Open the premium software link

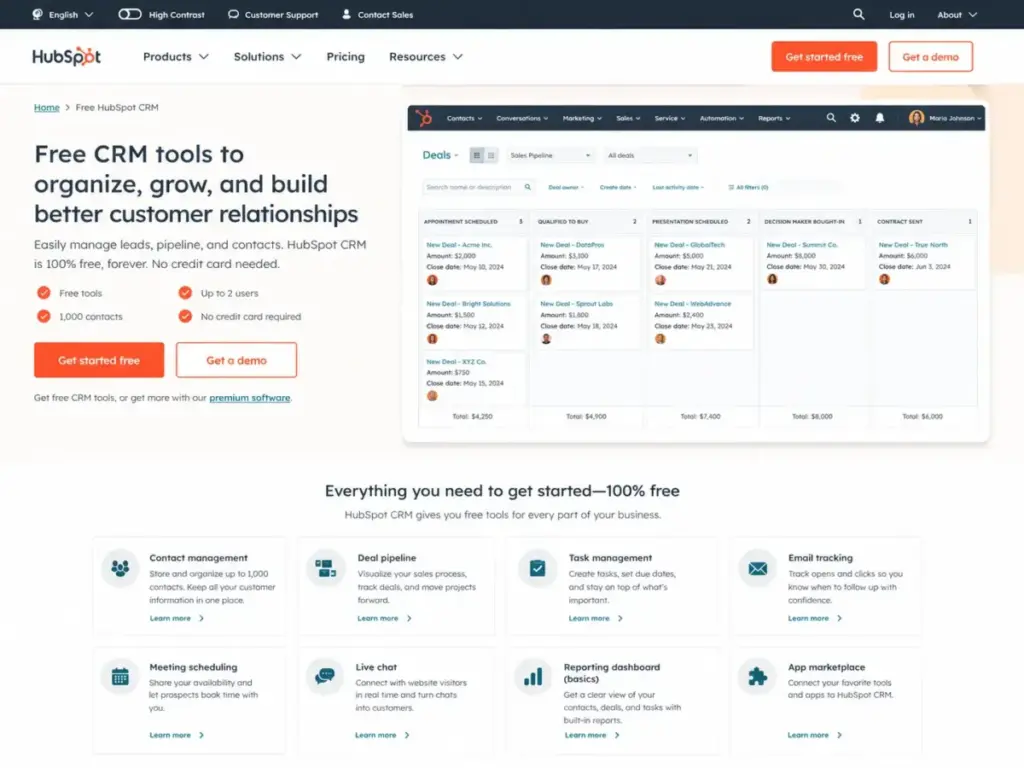click(x=249, y=398)
